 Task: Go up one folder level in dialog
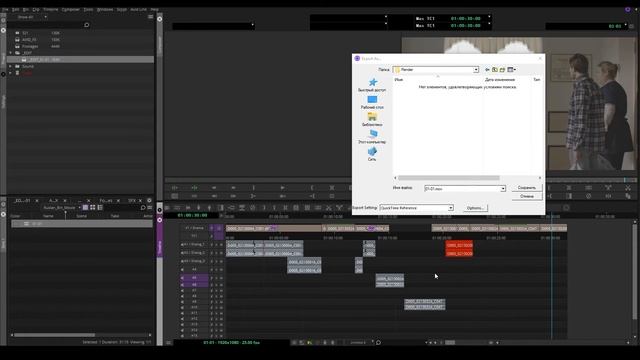[495, 70]
